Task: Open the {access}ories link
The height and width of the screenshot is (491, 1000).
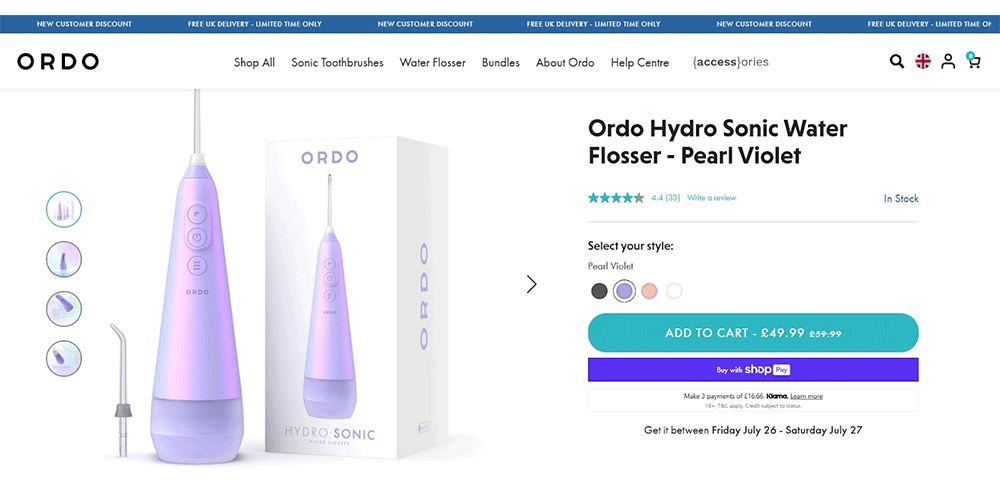Action: point(730,62)
